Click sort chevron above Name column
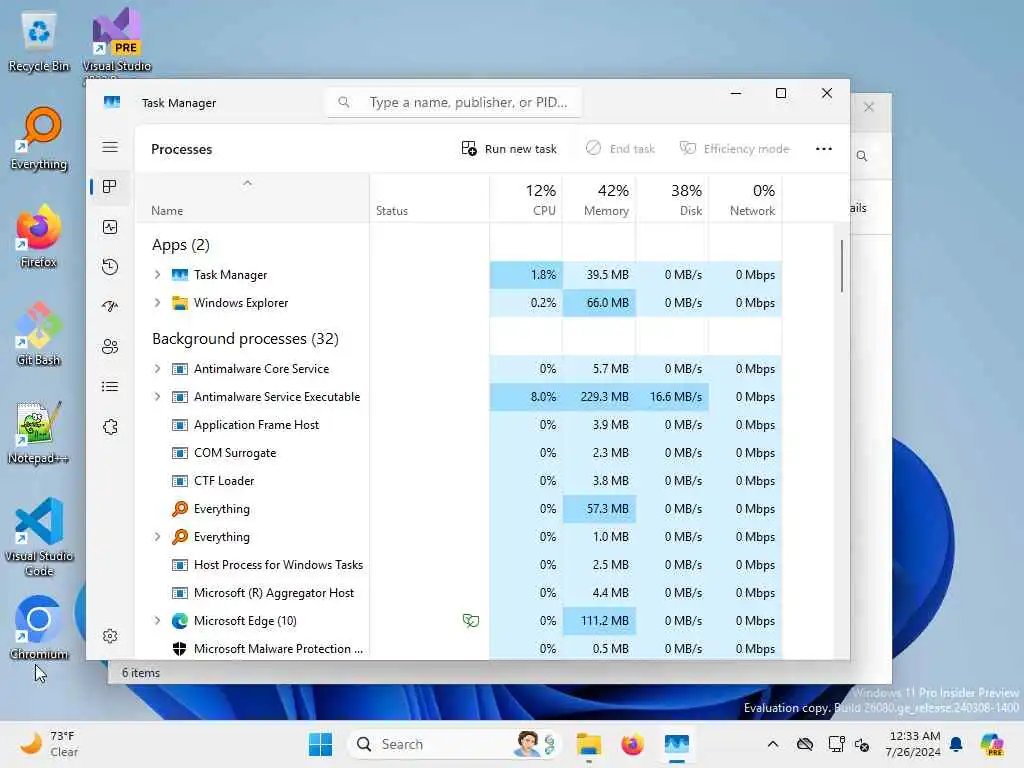The image size is (1024, 768). click(247, 184)
